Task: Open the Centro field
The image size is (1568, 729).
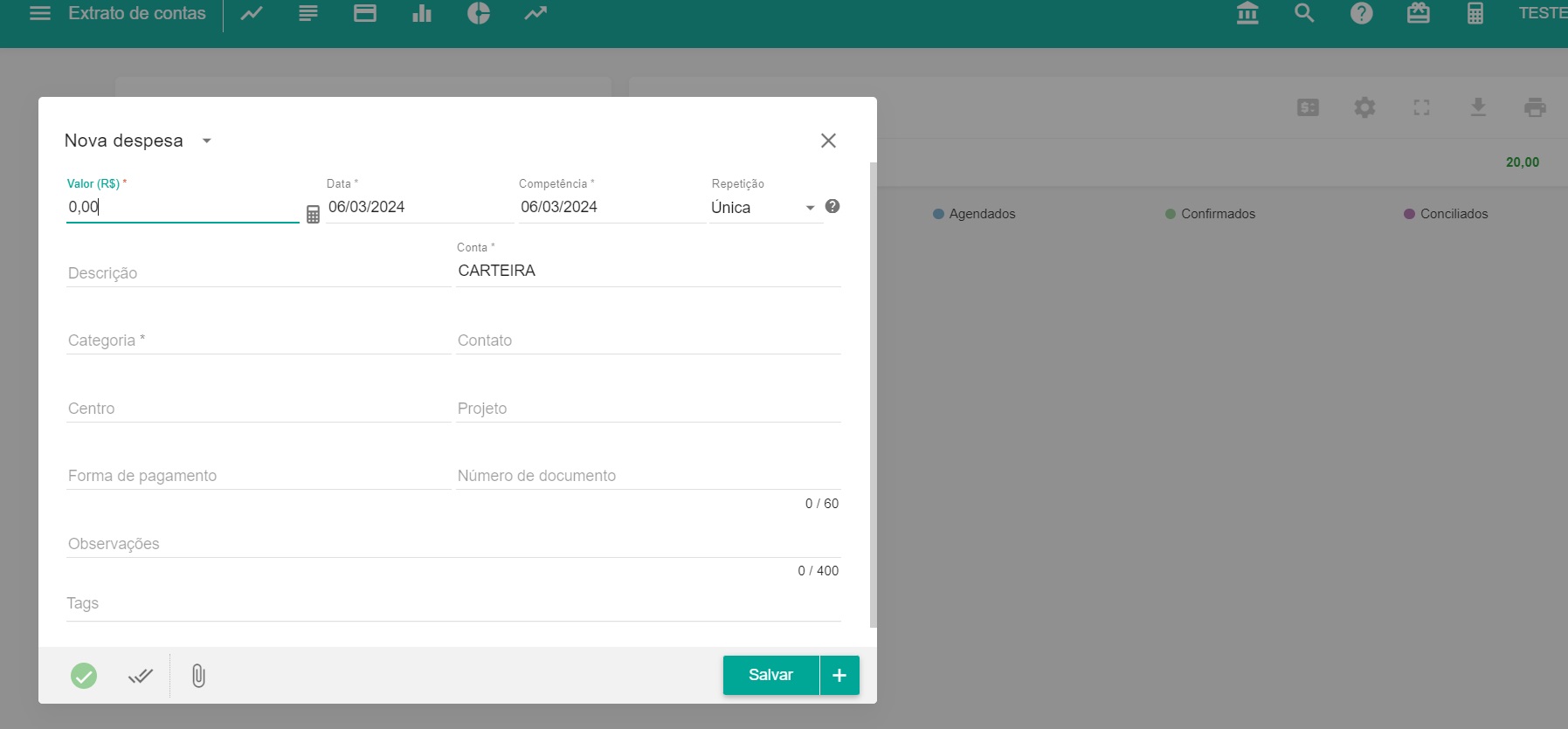Action: click(259, 409)
